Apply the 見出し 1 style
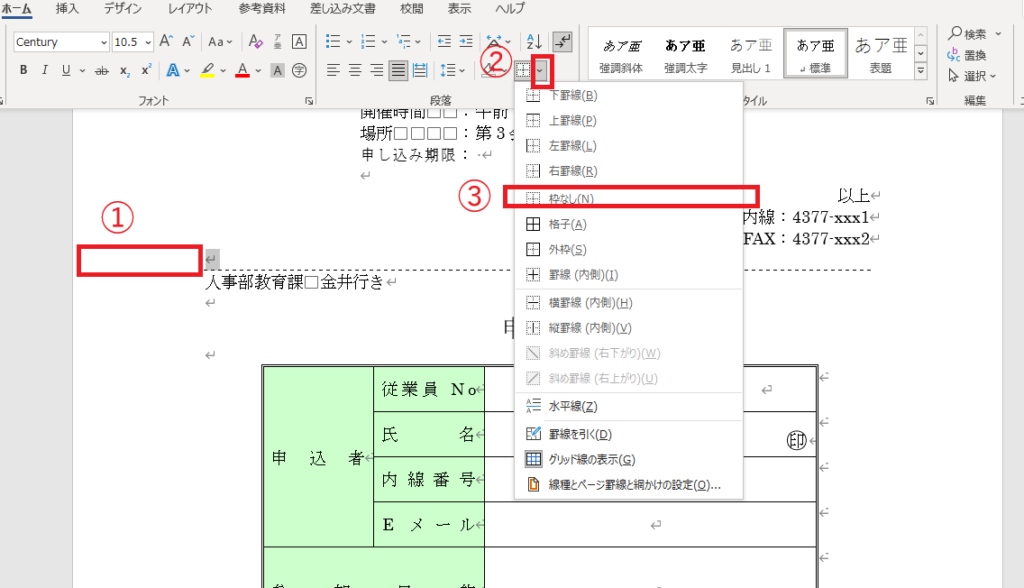The width and height of the screenshot is (1024, 588). click(x=750, y=54)
